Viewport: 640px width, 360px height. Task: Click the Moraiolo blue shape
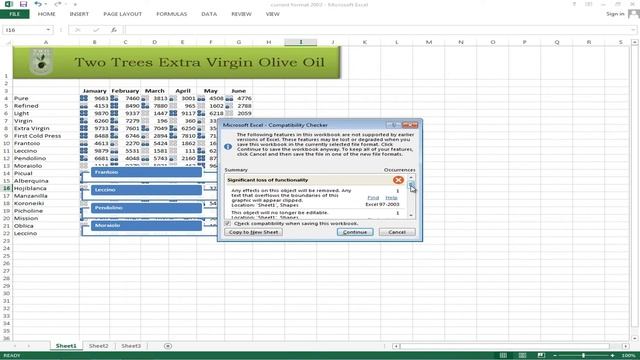(x=146, y=225)
